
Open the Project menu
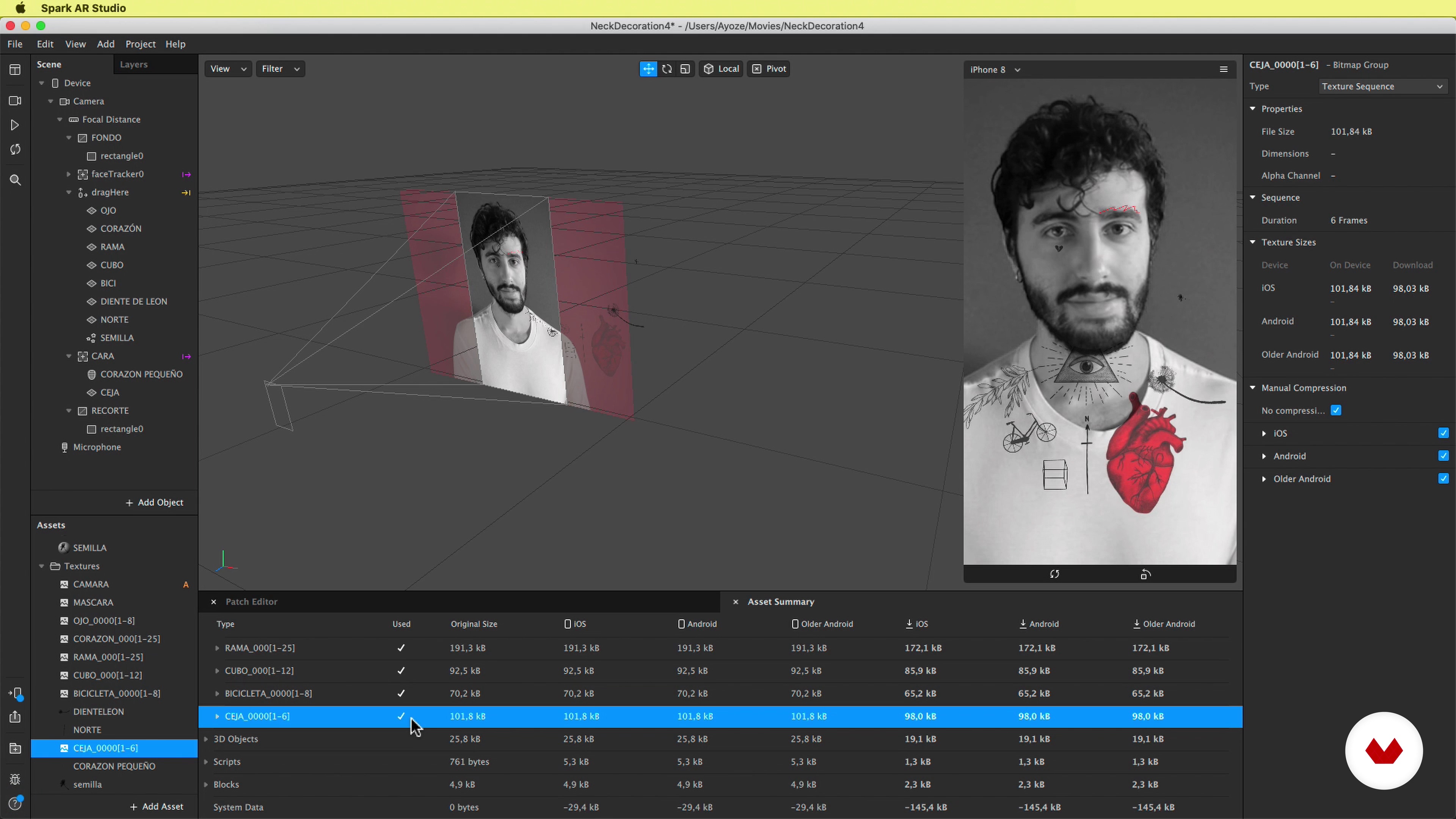tap(140, 44)
